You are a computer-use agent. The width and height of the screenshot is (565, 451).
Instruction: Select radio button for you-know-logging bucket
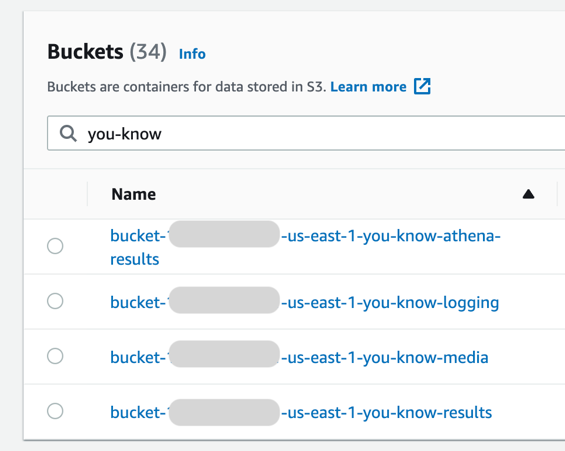point(55,301)
